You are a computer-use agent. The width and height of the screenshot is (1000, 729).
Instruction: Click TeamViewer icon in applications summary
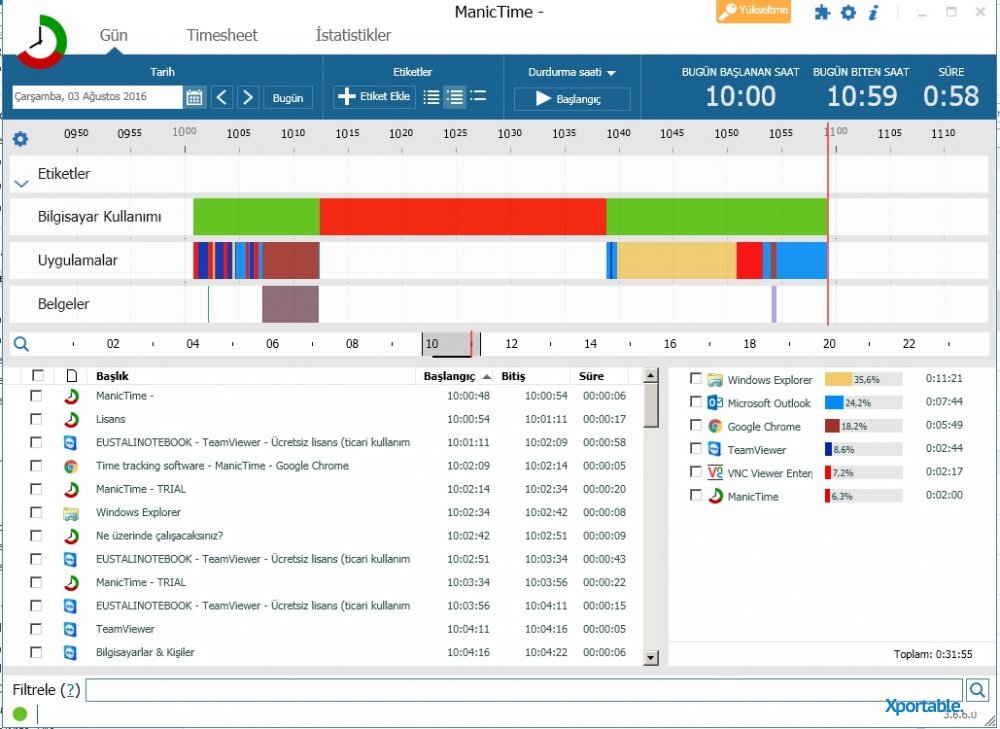click(715, 450)
